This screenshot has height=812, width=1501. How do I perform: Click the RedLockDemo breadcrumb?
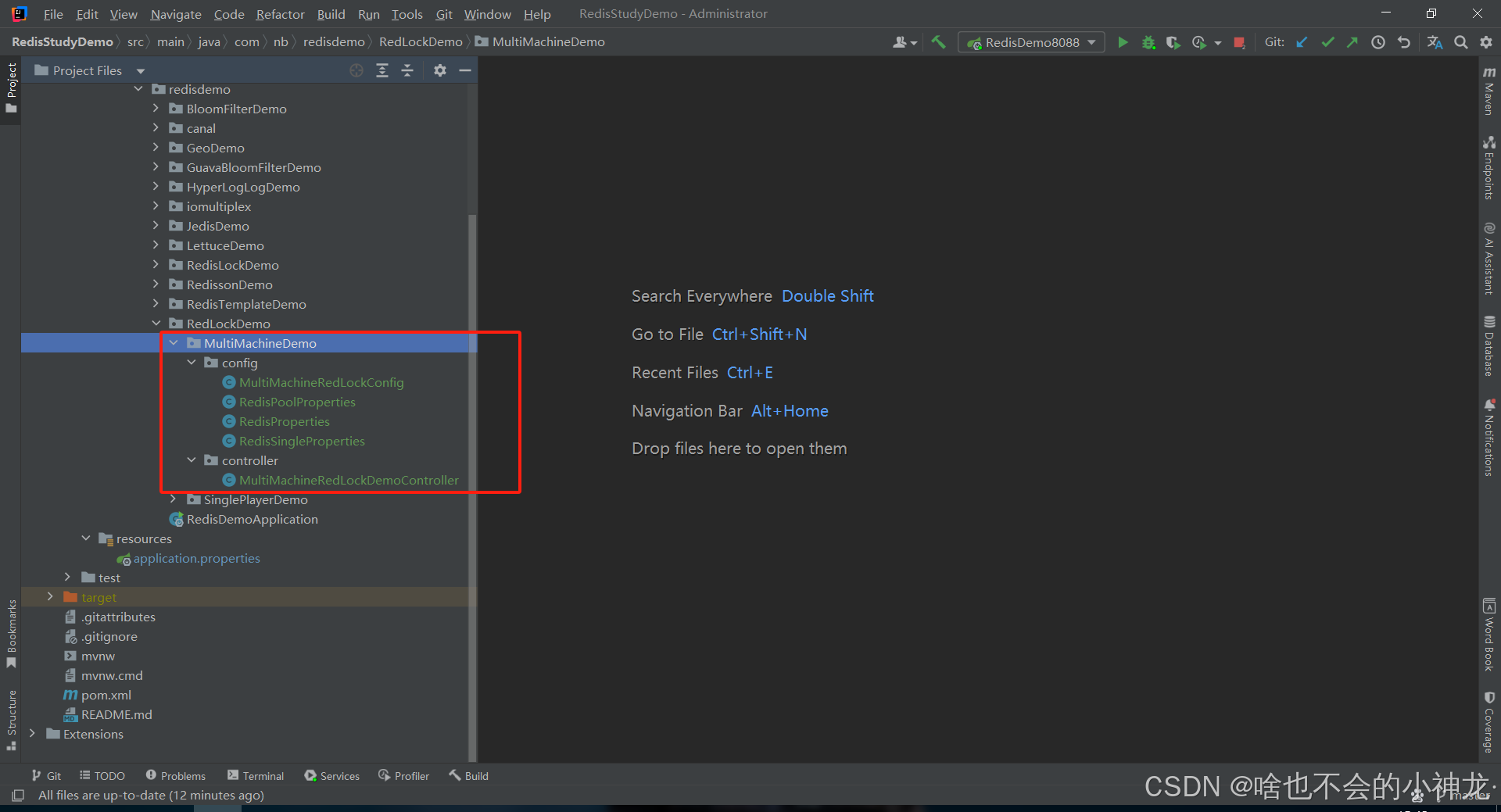421,42
